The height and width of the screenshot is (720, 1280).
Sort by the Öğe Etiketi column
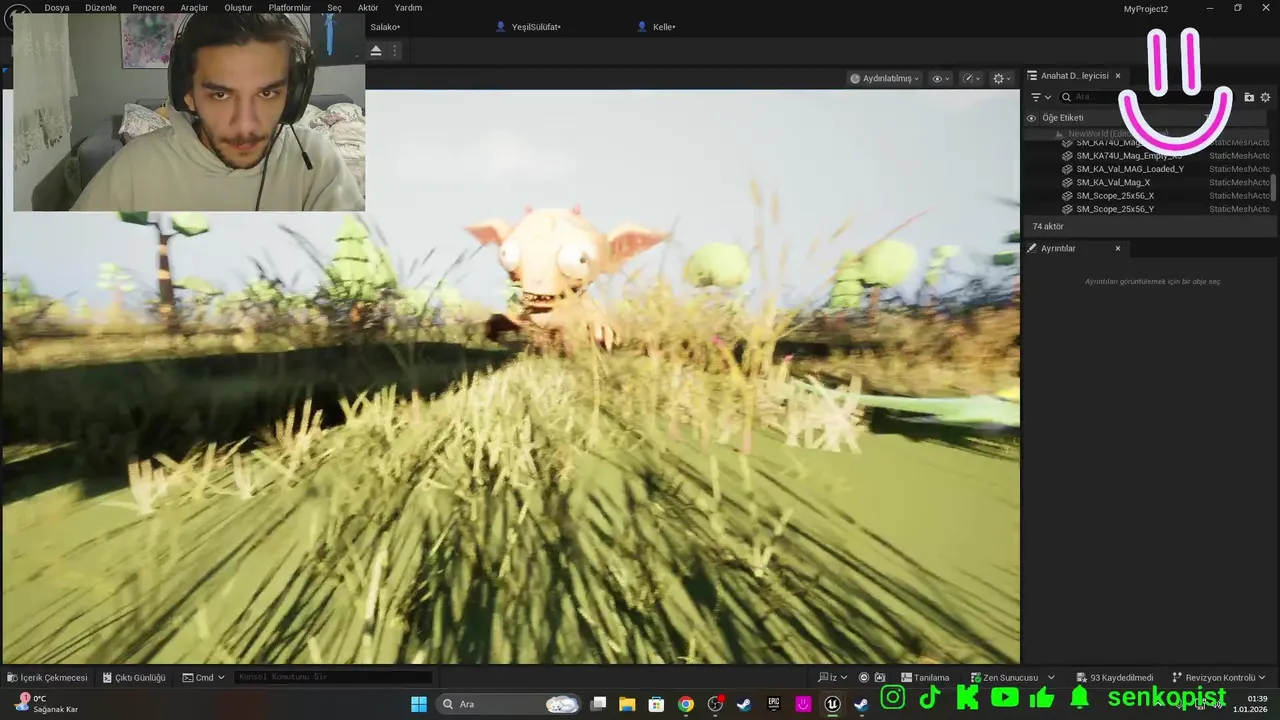1062,118
